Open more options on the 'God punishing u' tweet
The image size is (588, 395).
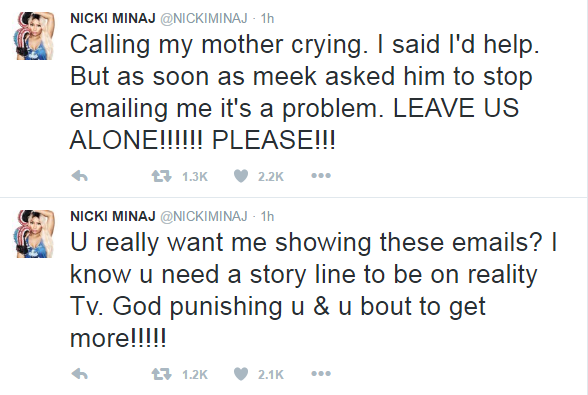(x=321, y=374)
